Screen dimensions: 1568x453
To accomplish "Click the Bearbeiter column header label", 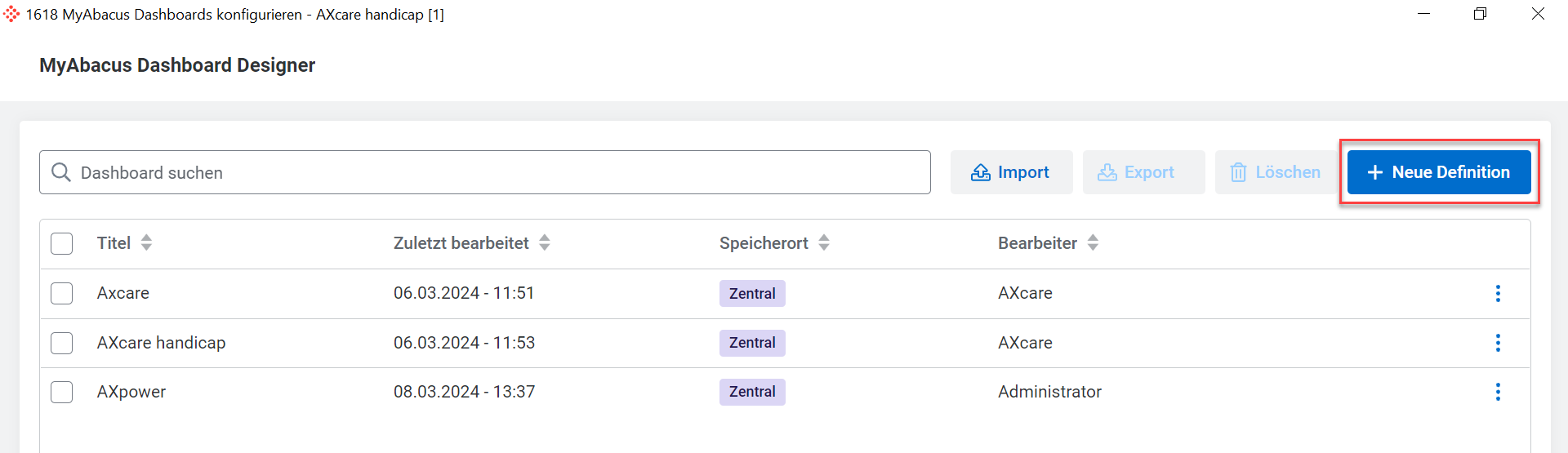I will [x=1037, y=243].
